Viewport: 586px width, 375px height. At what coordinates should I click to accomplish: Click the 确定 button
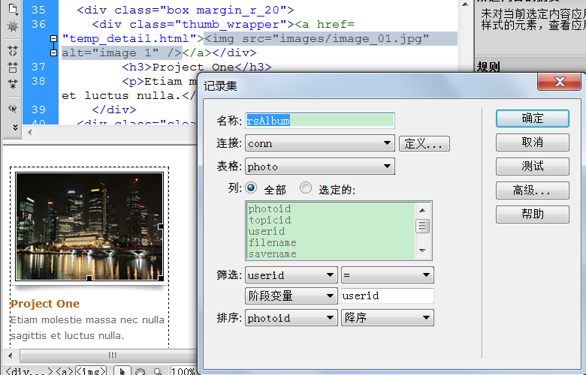(x=533, y=119)
